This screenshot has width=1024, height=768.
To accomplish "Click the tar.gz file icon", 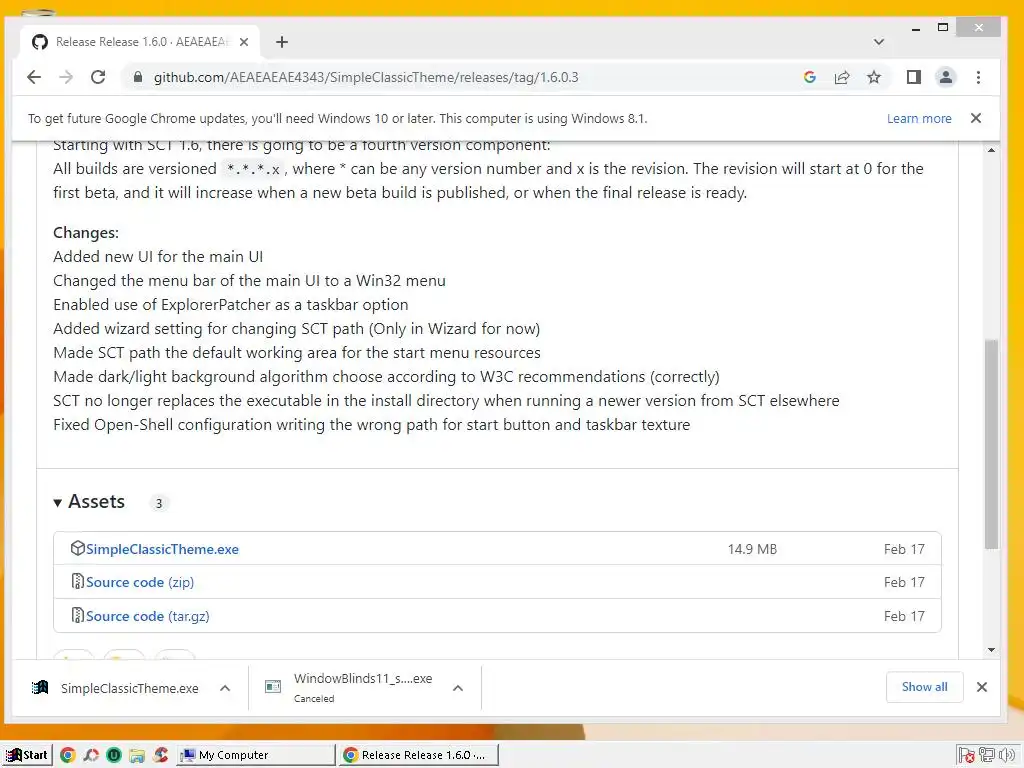I will point(78,615).
